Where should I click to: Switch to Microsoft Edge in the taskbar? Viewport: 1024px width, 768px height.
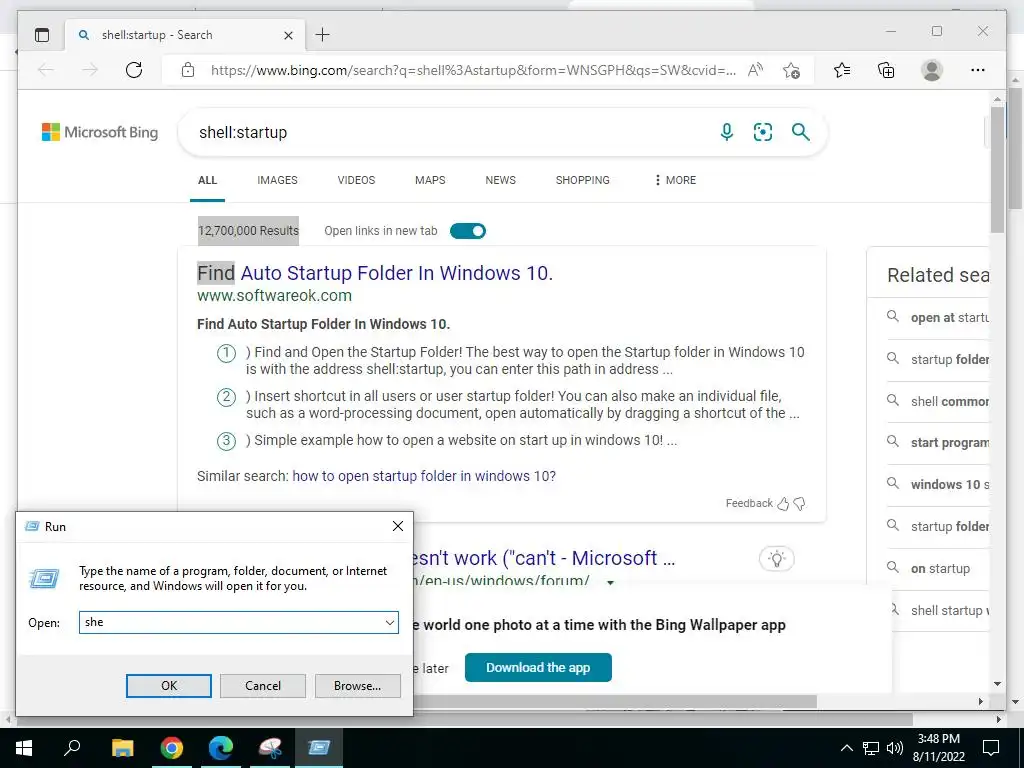tap(221, 748)
